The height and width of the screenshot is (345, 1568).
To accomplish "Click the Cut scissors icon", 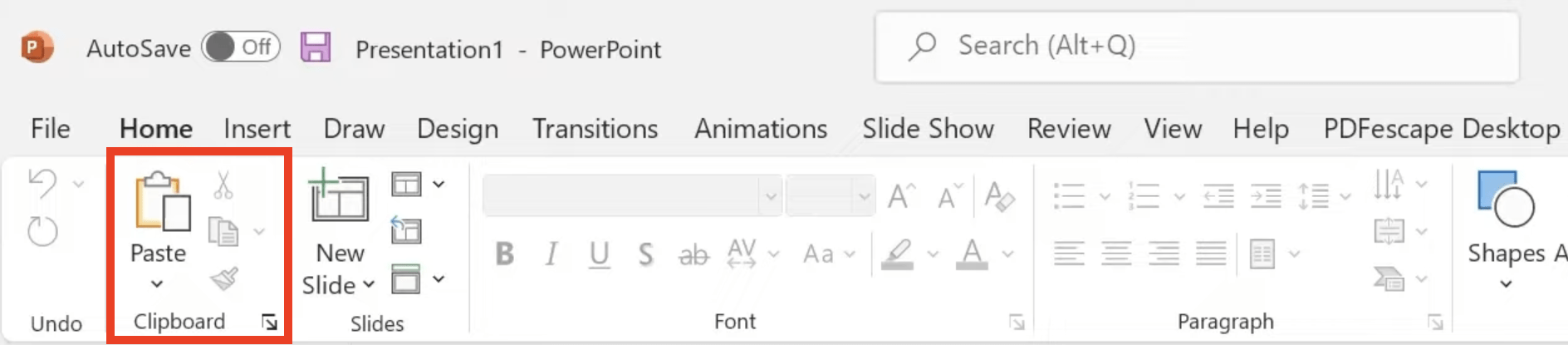I will click(x=223, y=185).
